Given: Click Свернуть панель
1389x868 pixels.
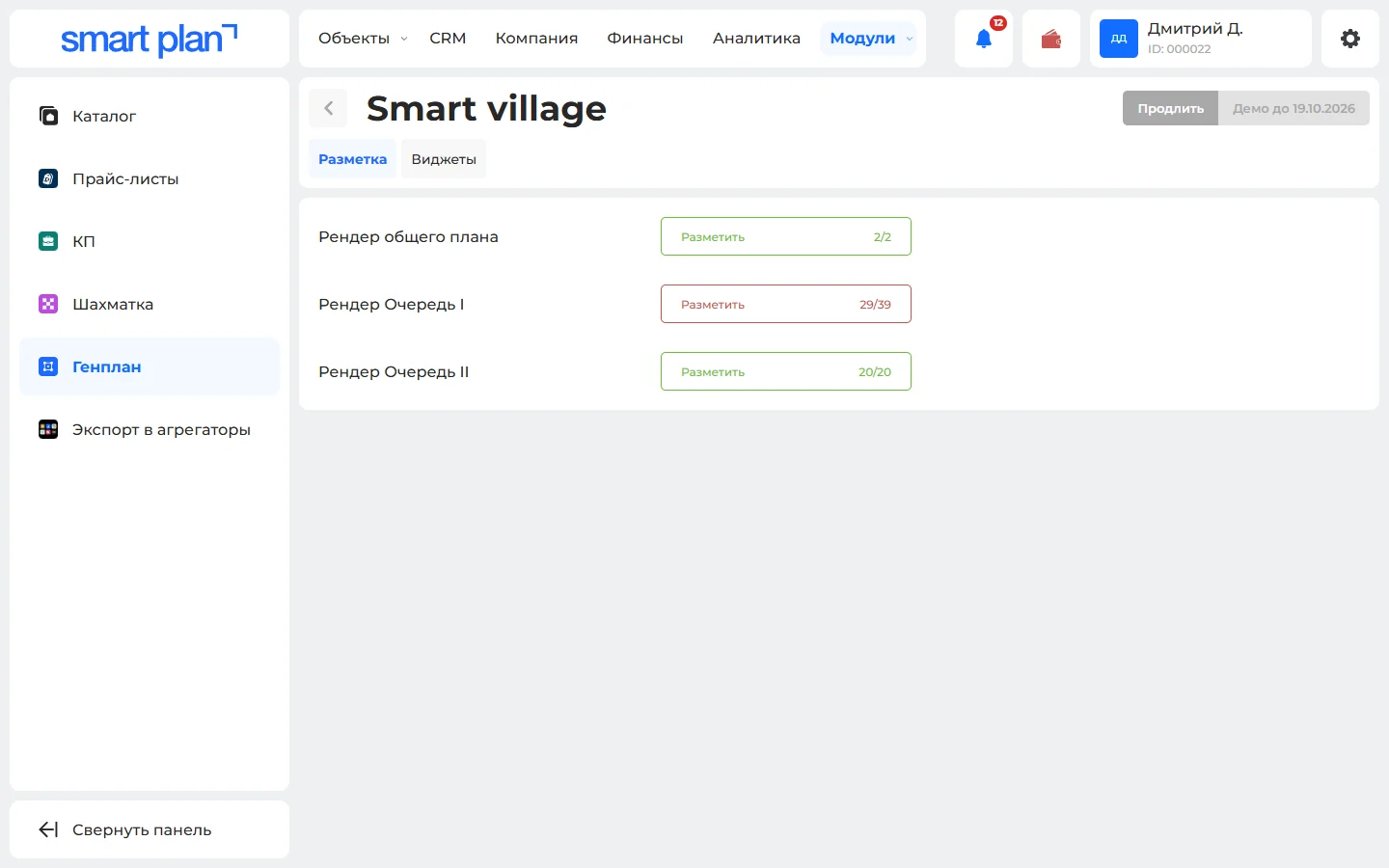Looking at the screenshot, I should point(150,829).
